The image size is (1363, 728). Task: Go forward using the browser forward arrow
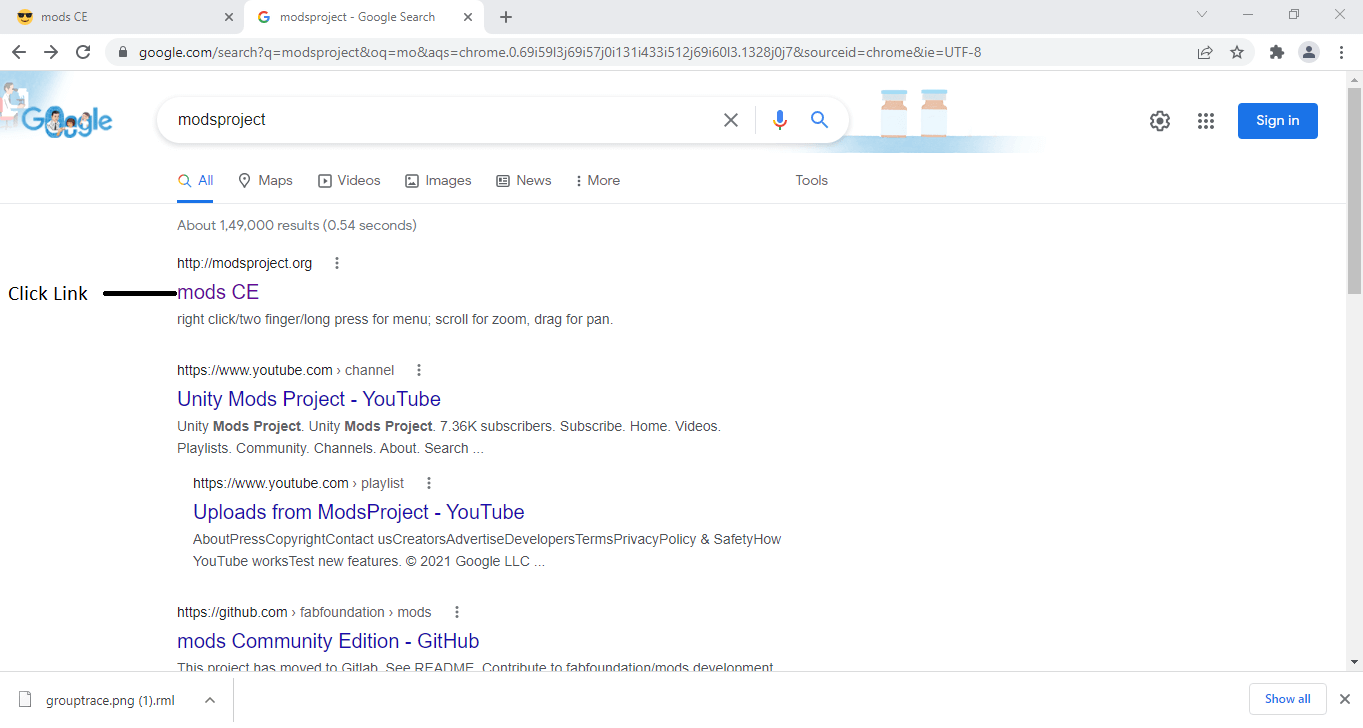(x=51, y=52)
